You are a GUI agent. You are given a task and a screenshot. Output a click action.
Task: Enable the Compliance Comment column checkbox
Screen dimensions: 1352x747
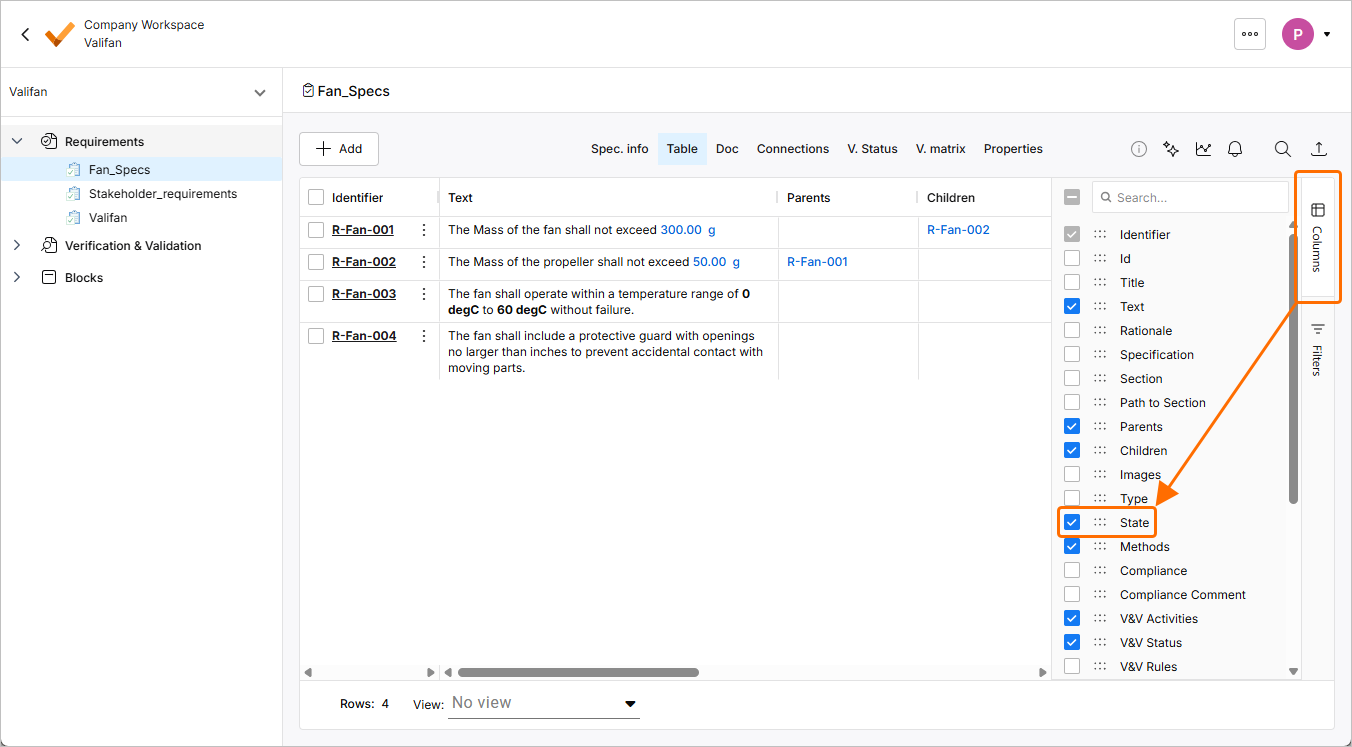pyautogui.click(x=1072, y=595)
